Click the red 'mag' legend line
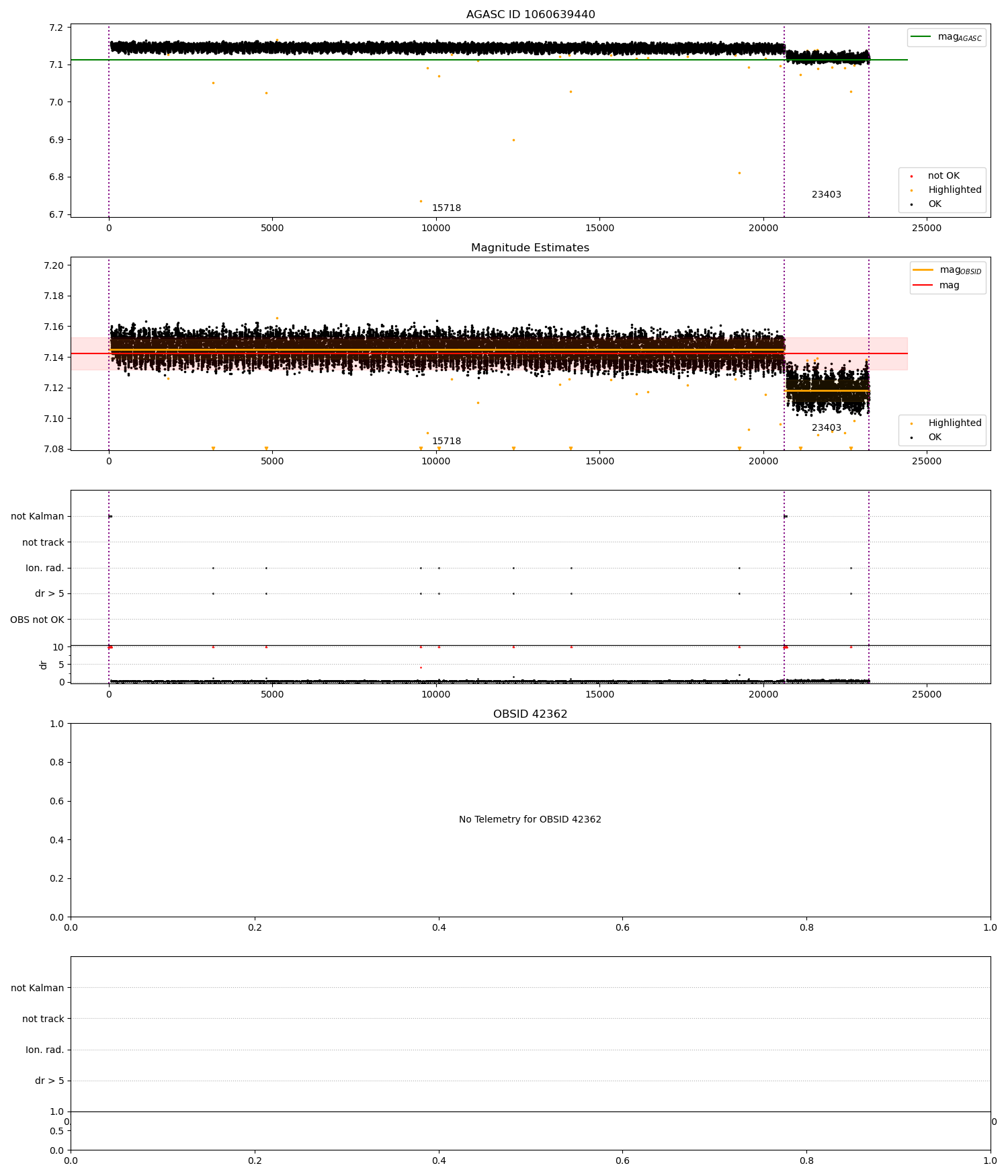The image size is (1008, 1176). click(923, 286)
